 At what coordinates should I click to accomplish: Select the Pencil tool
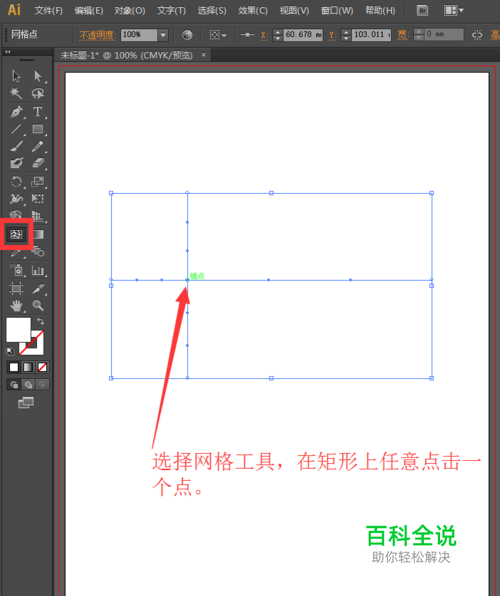pyautogui.click(x=37, y=146)
